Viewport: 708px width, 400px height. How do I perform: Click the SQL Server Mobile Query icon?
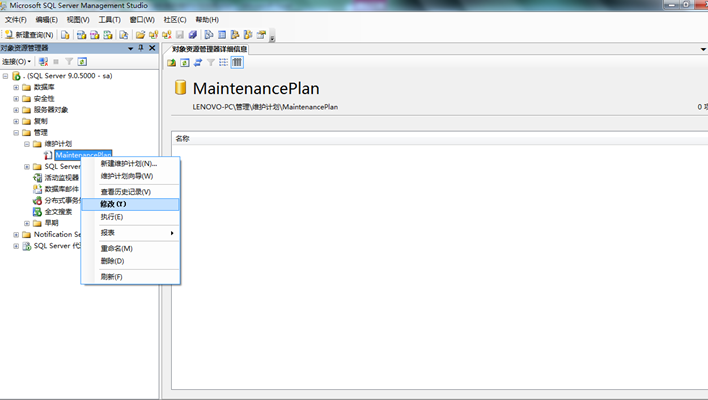click(x=123, y=35)
